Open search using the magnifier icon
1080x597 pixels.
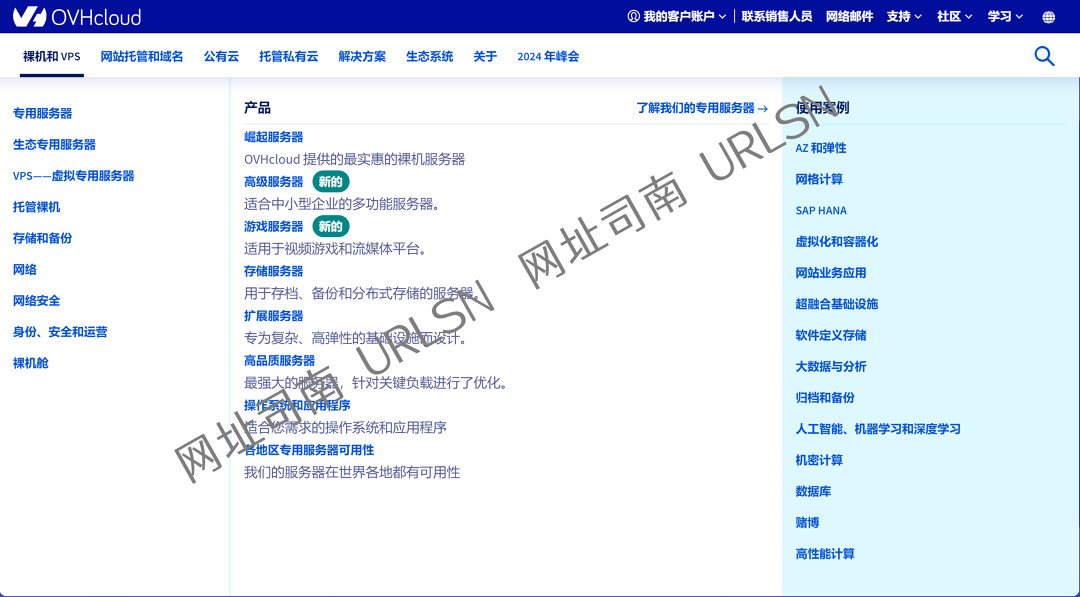click(x=1044, y=57)
